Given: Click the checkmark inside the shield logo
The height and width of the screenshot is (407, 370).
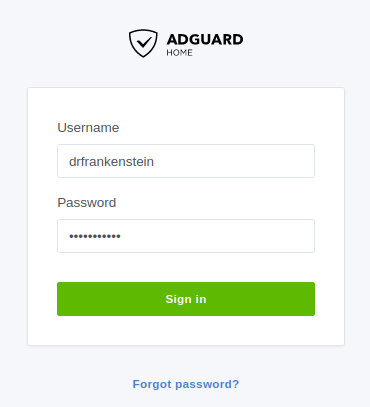Looking at the screenshot, I should point(144,42).
